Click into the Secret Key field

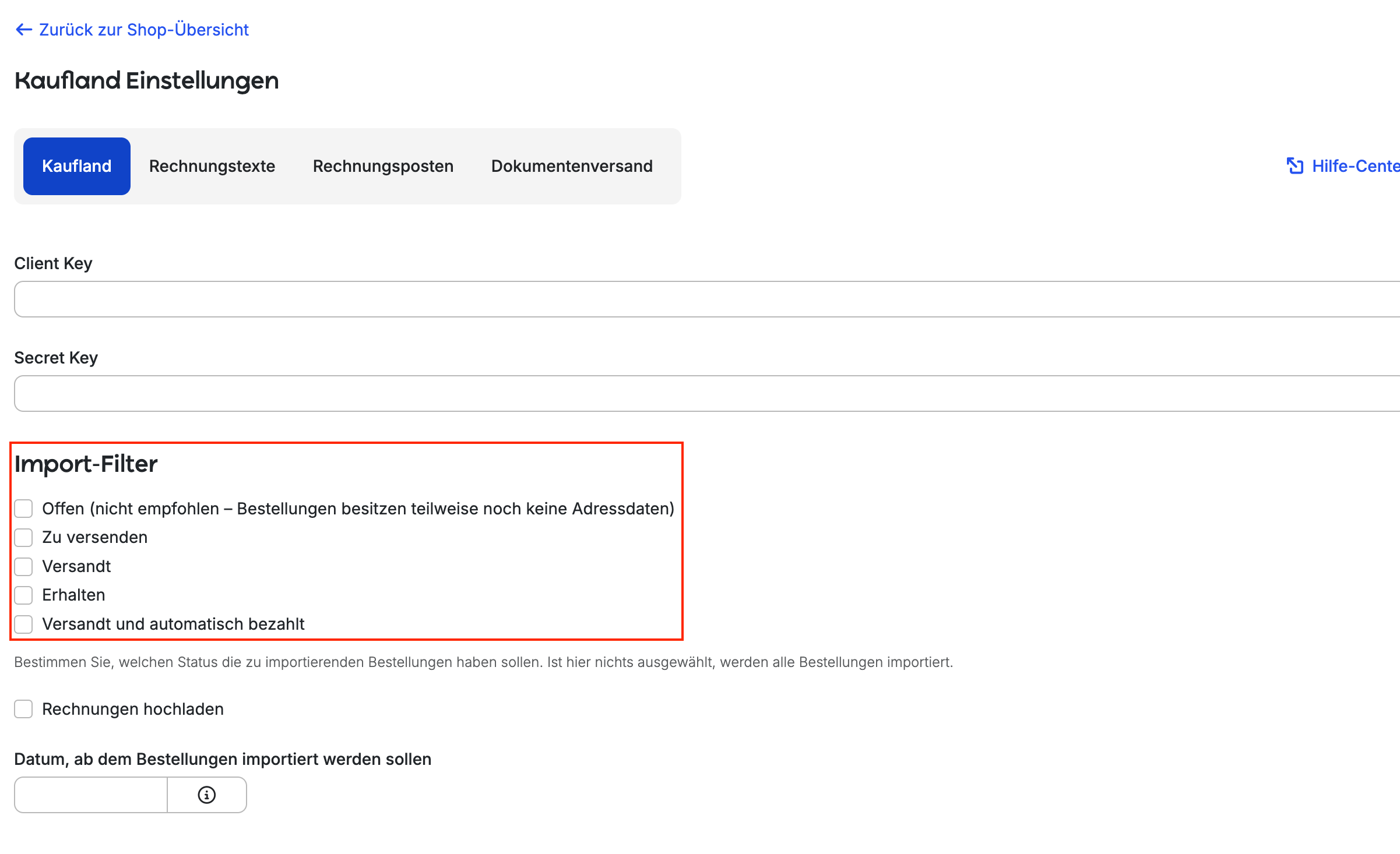click(x=707, y=394)
